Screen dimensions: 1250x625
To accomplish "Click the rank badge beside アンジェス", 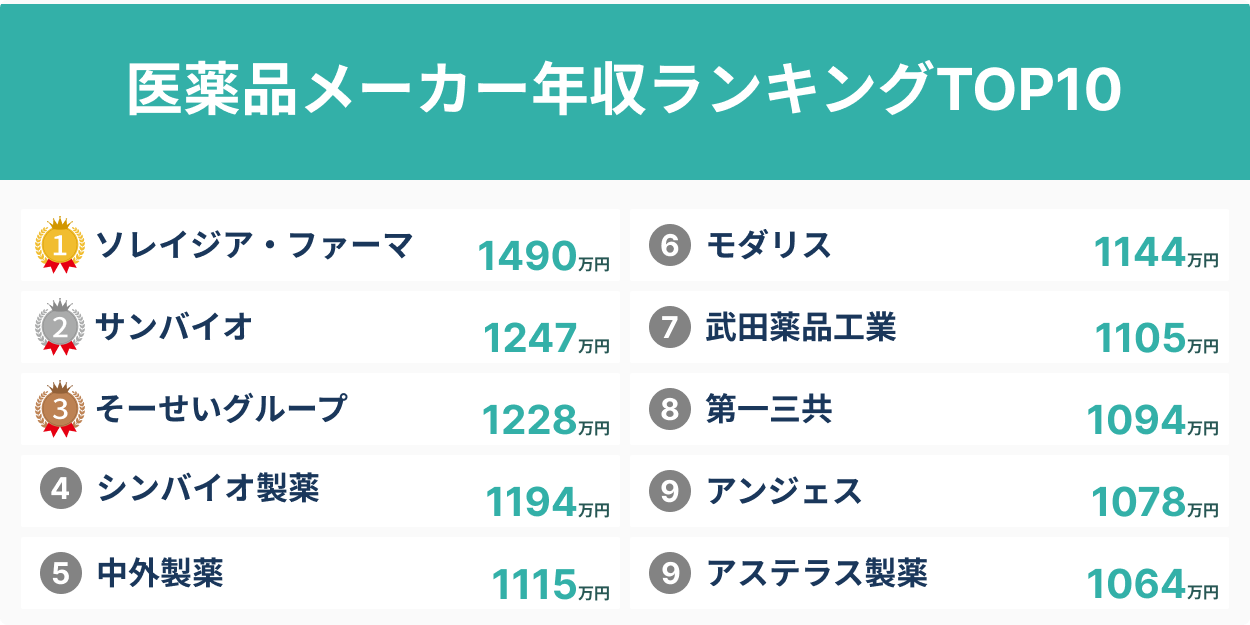I will click(x=670, y=491).
